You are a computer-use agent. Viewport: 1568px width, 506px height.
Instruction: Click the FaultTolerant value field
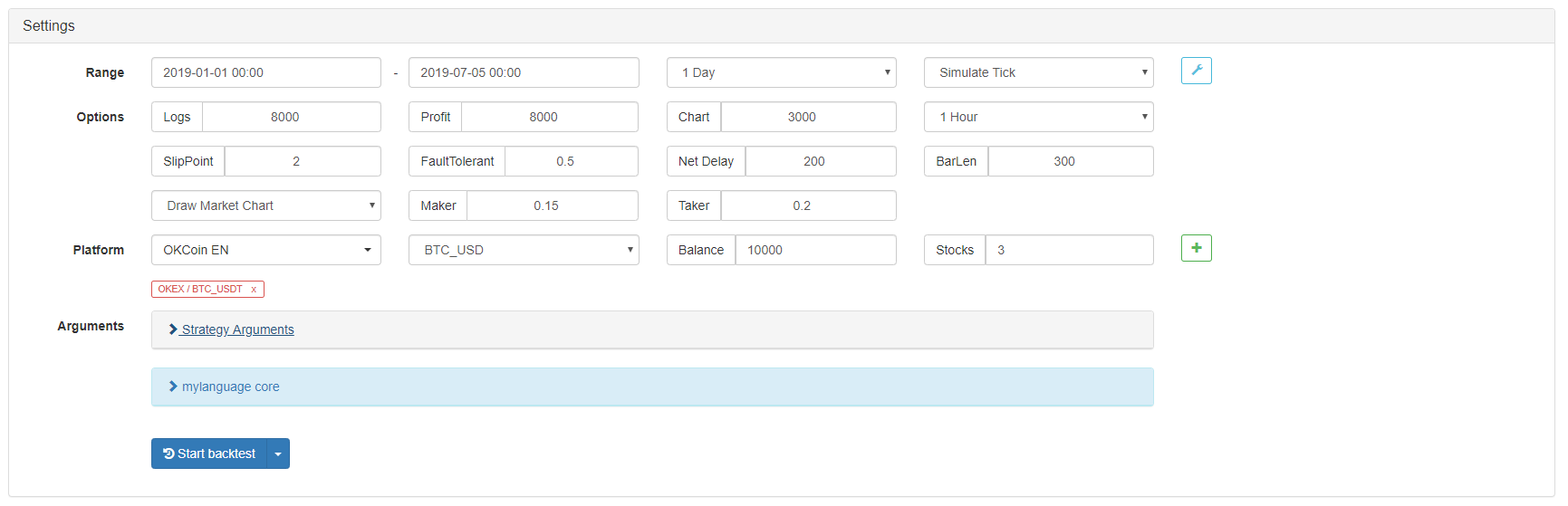tap(572, 161)
